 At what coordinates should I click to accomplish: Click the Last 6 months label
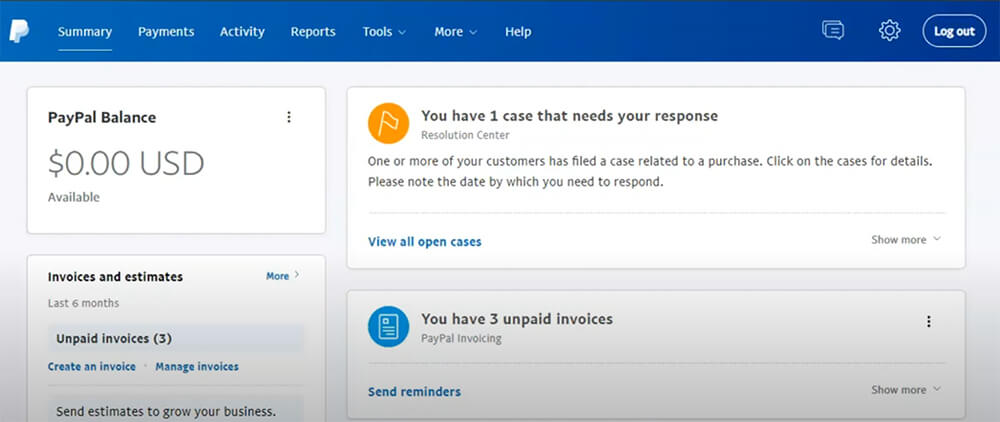click(x=84, y=303)
